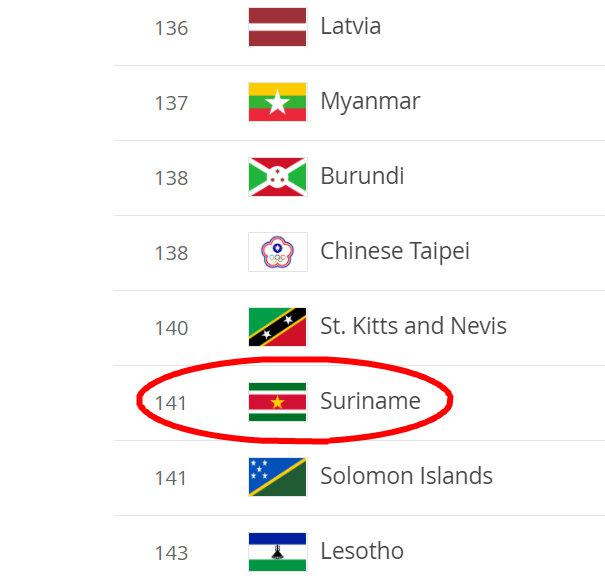Click rank number 136
Viewport: 605px width, 586px height.
tap(171, 28)
